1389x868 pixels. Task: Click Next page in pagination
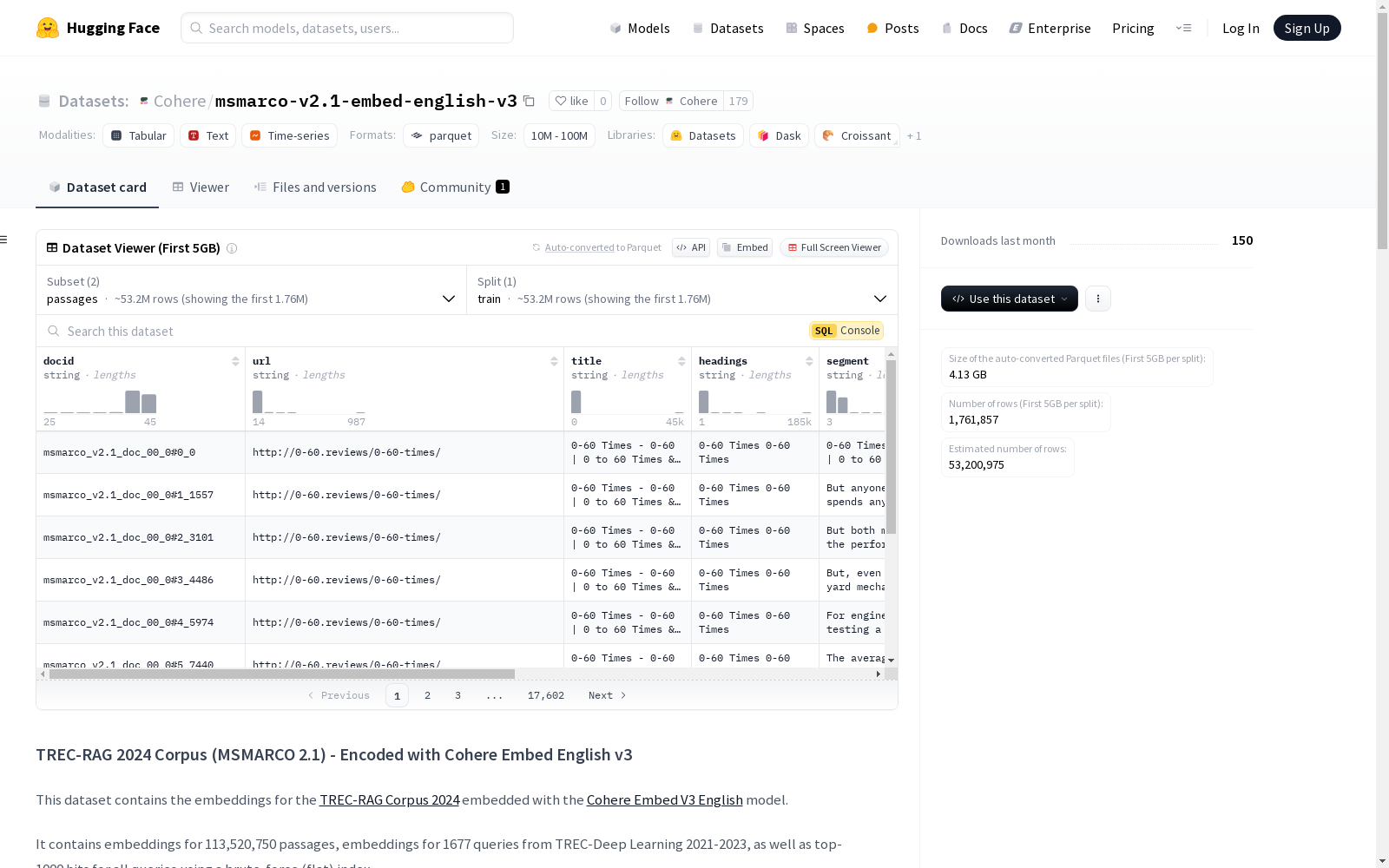point(607,695)
